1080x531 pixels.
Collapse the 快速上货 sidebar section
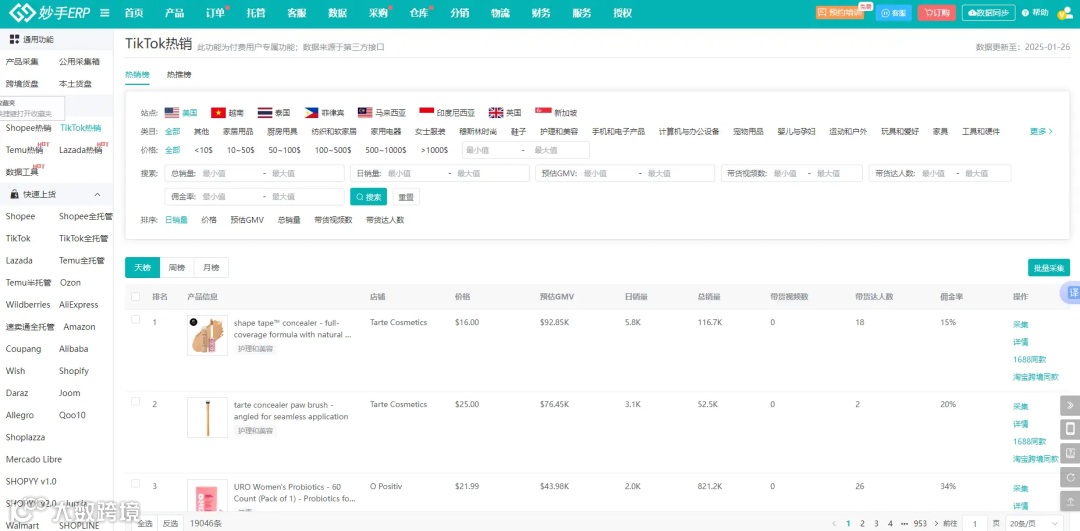(97, 195)
